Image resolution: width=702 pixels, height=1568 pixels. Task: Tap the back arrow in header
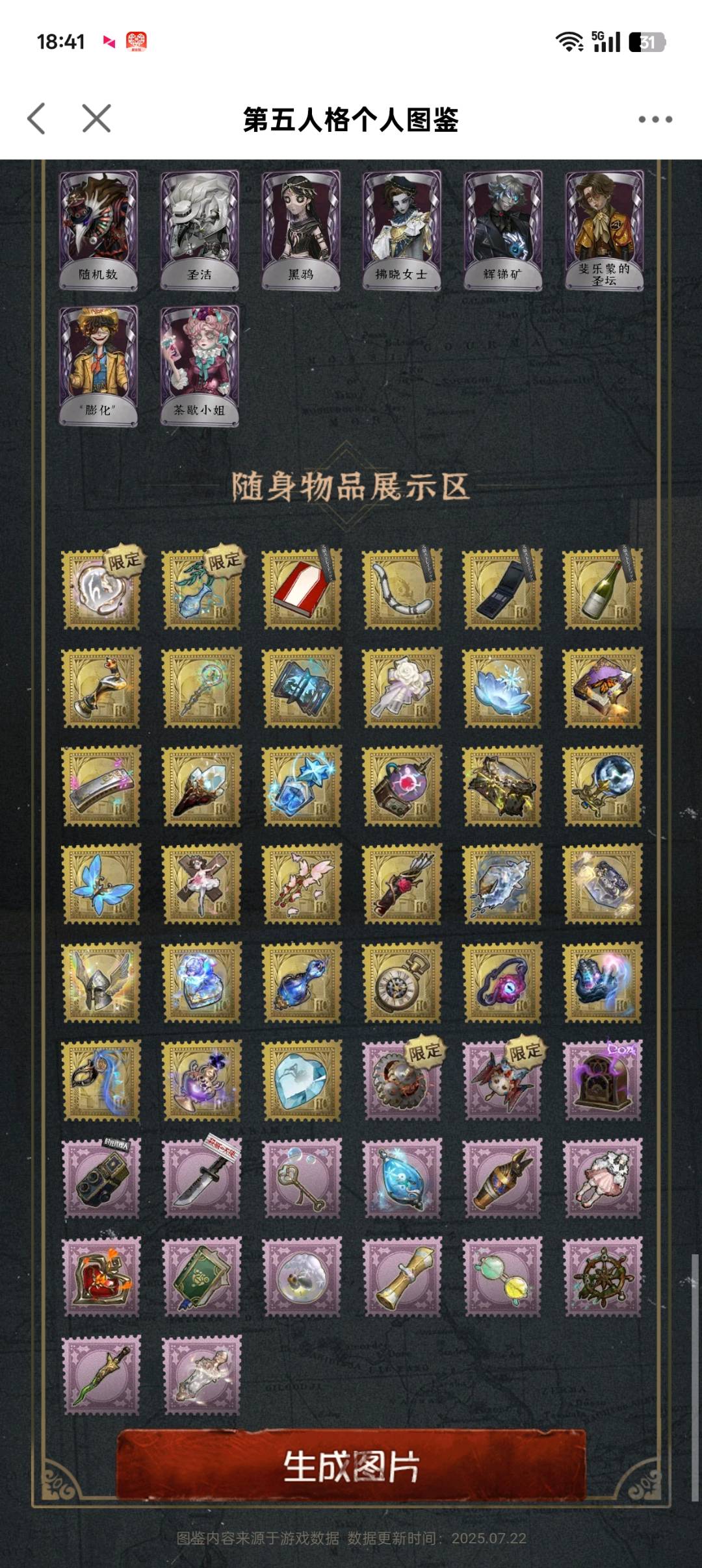[37, 119]
